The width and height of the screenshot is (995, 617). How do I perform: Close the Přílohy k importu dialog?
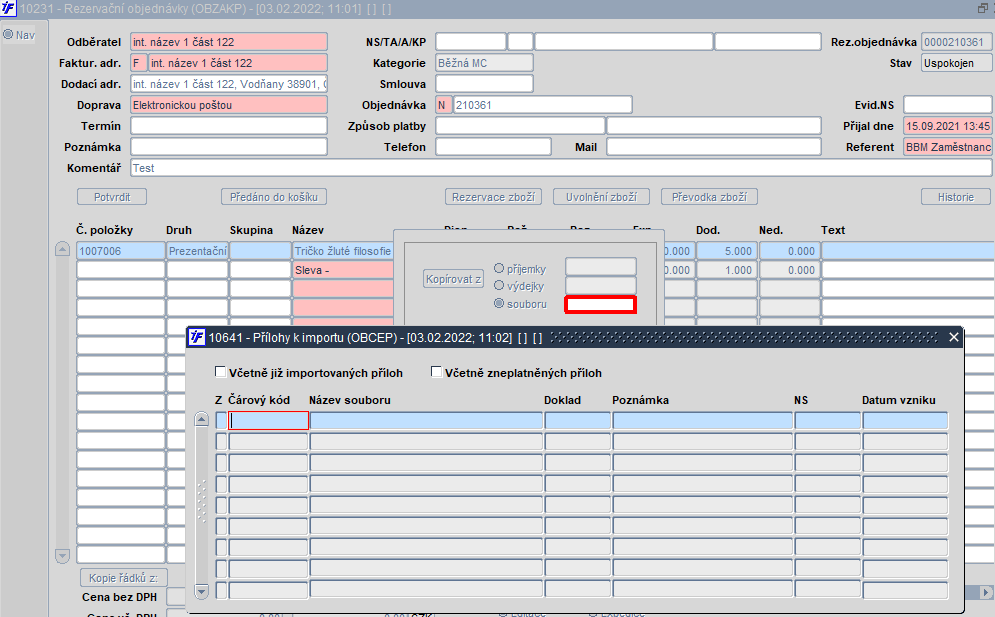click(x=953, y=337)
